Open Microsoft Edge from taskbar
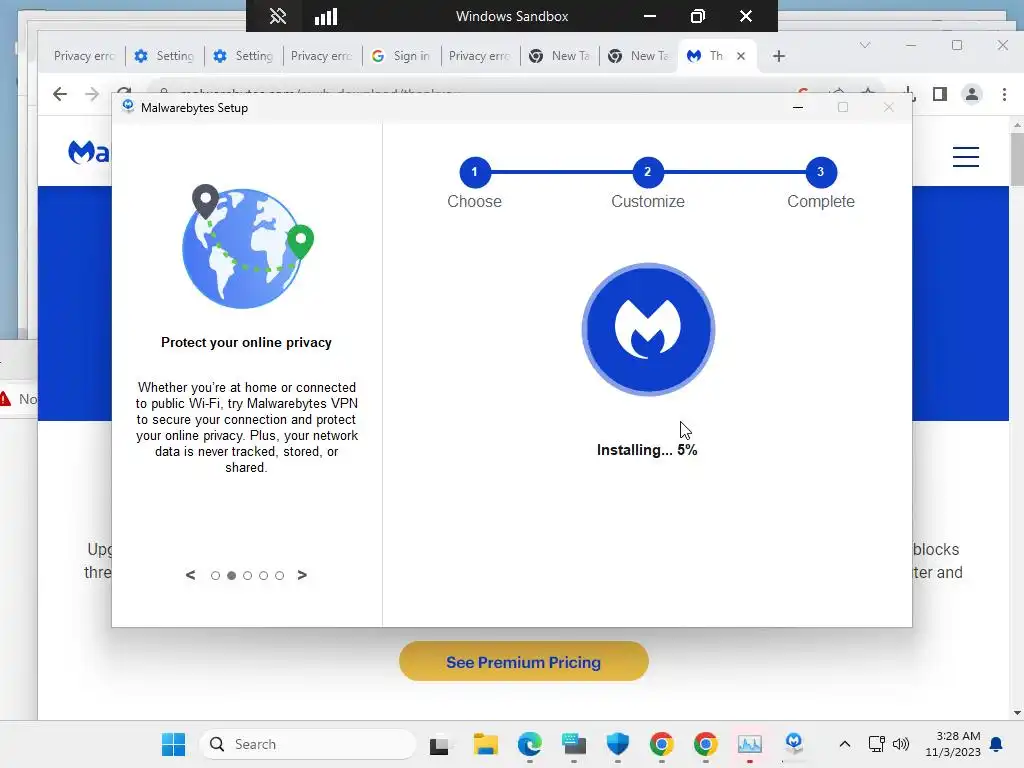1024x768 pixels. [530, 744]
